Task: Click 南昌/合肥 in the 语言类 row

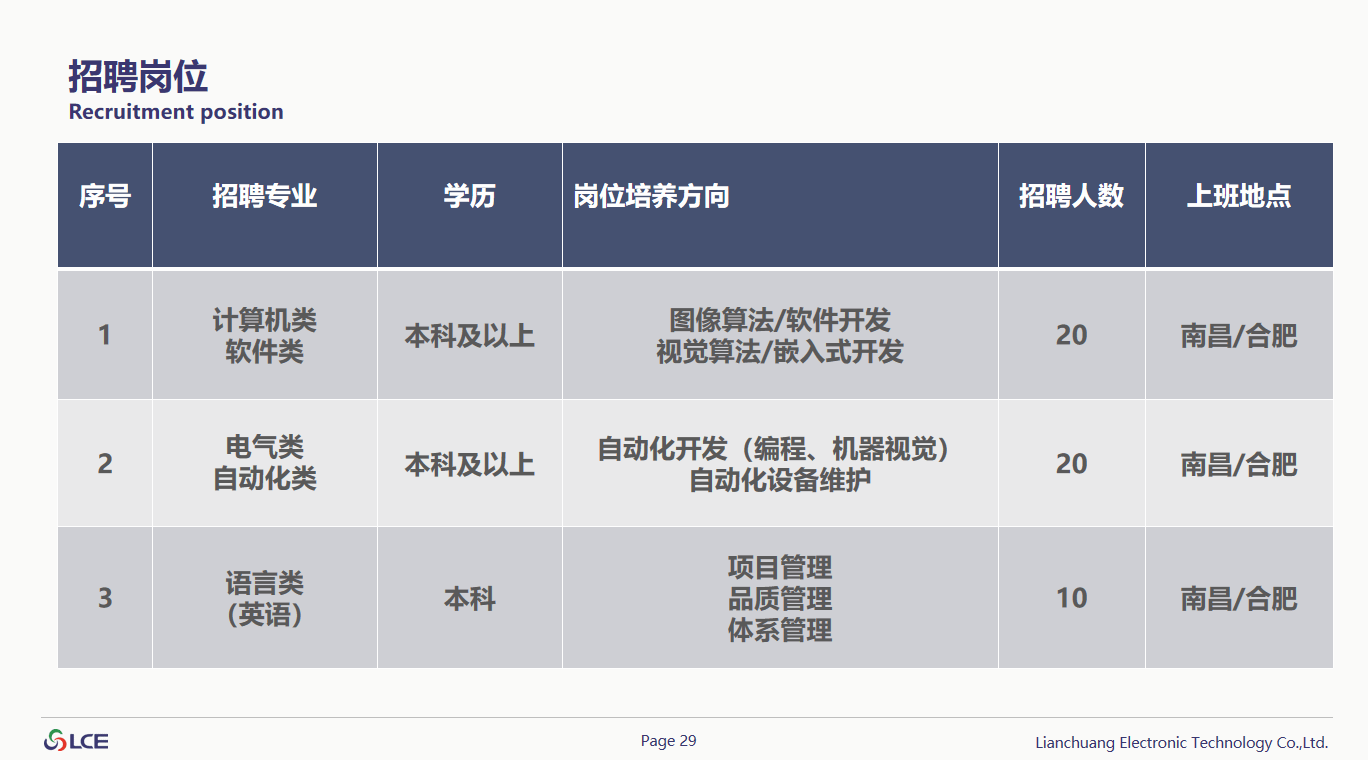Action: point(1239,599)
